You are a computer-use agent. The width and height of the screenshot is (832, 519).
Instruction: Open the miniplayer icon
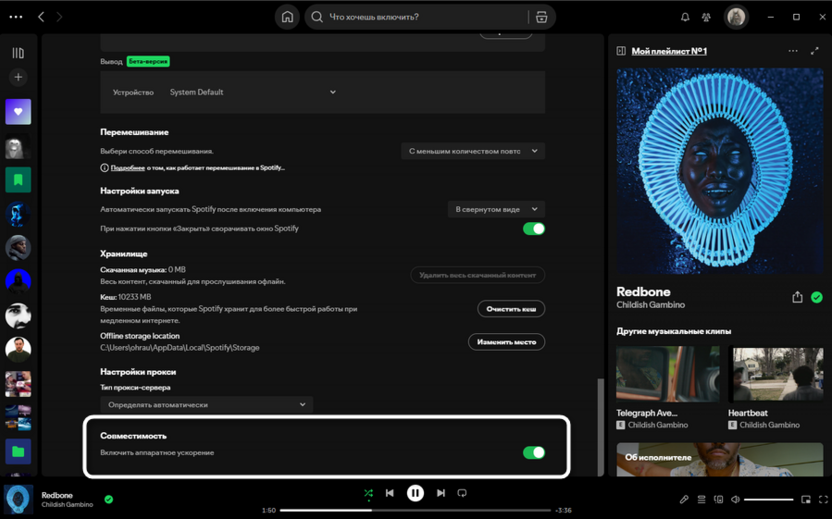(x=805, y=499)
